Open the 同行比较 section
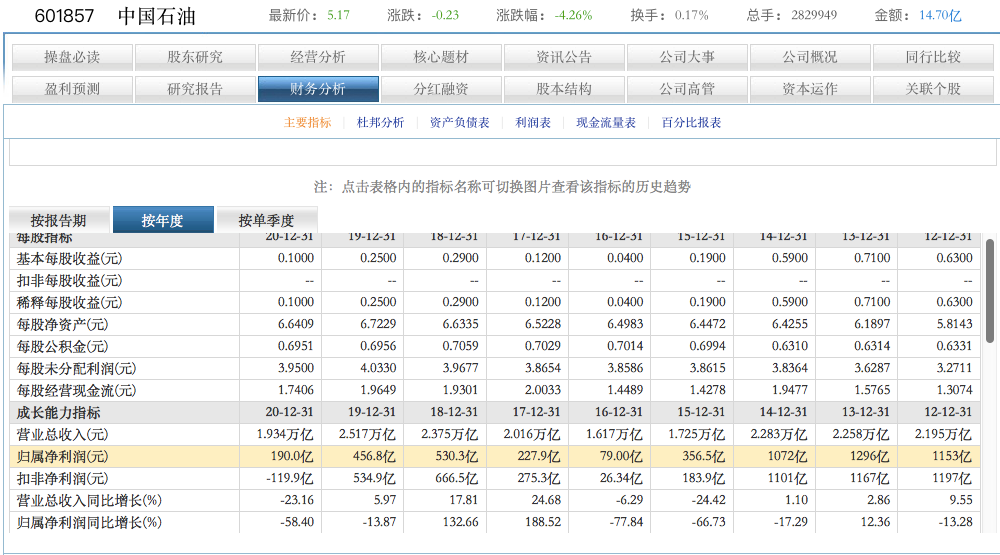Viewport: 1000px width, 555px height. pos(934,57)
